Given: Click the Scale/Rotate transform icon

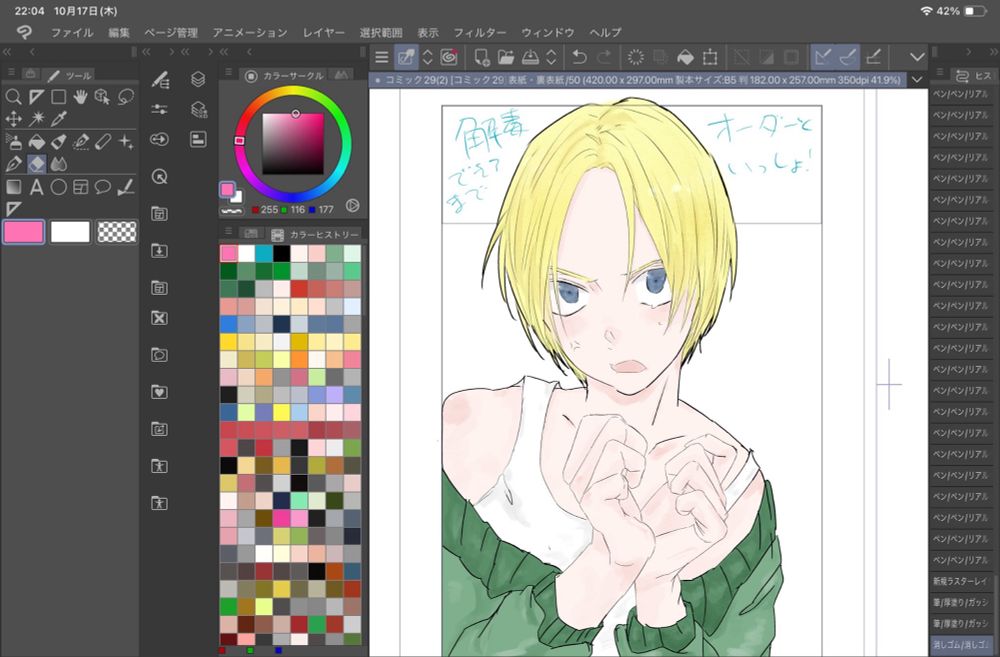Looking at the screenshot, I should click(x=710, y=57).
